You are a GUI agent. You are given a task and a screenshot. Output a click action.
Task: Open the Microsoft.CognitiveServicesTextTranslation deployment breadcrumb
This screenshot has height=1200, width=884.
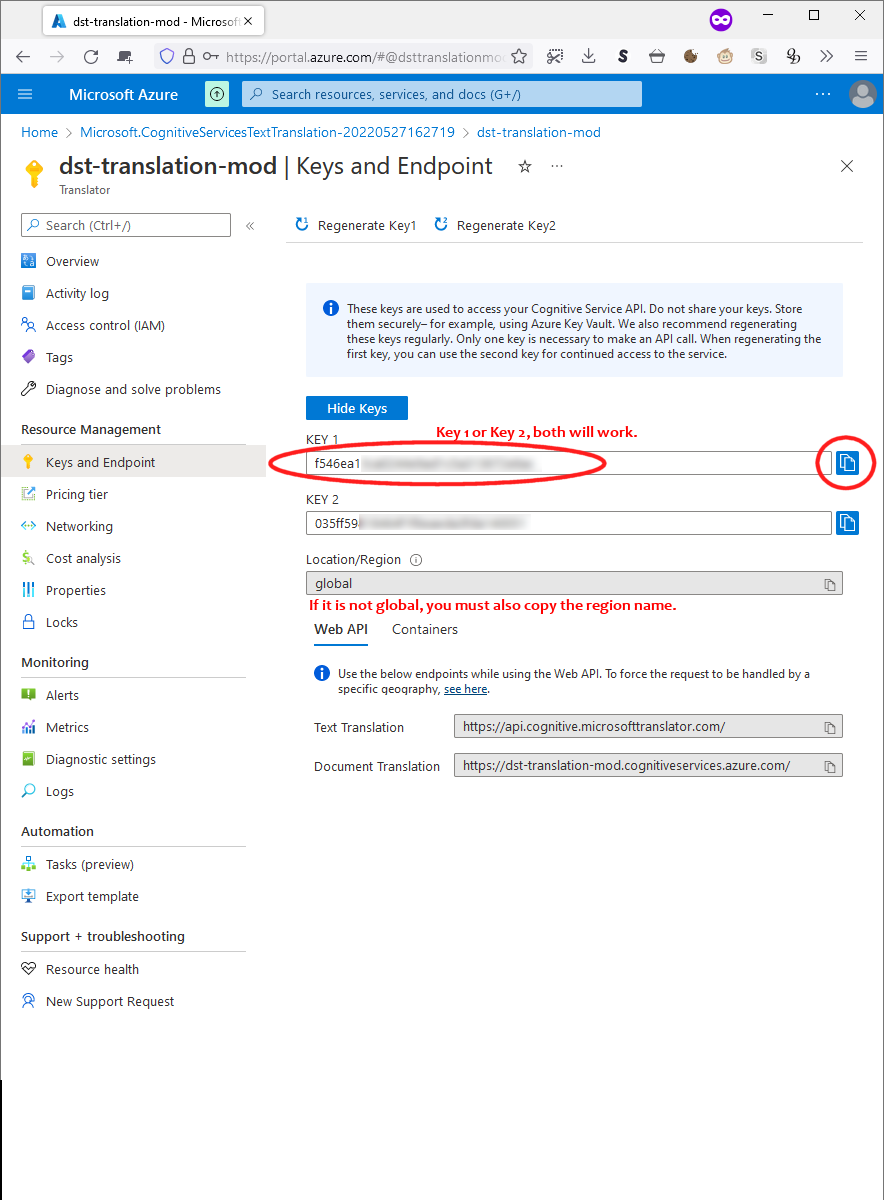267,132
